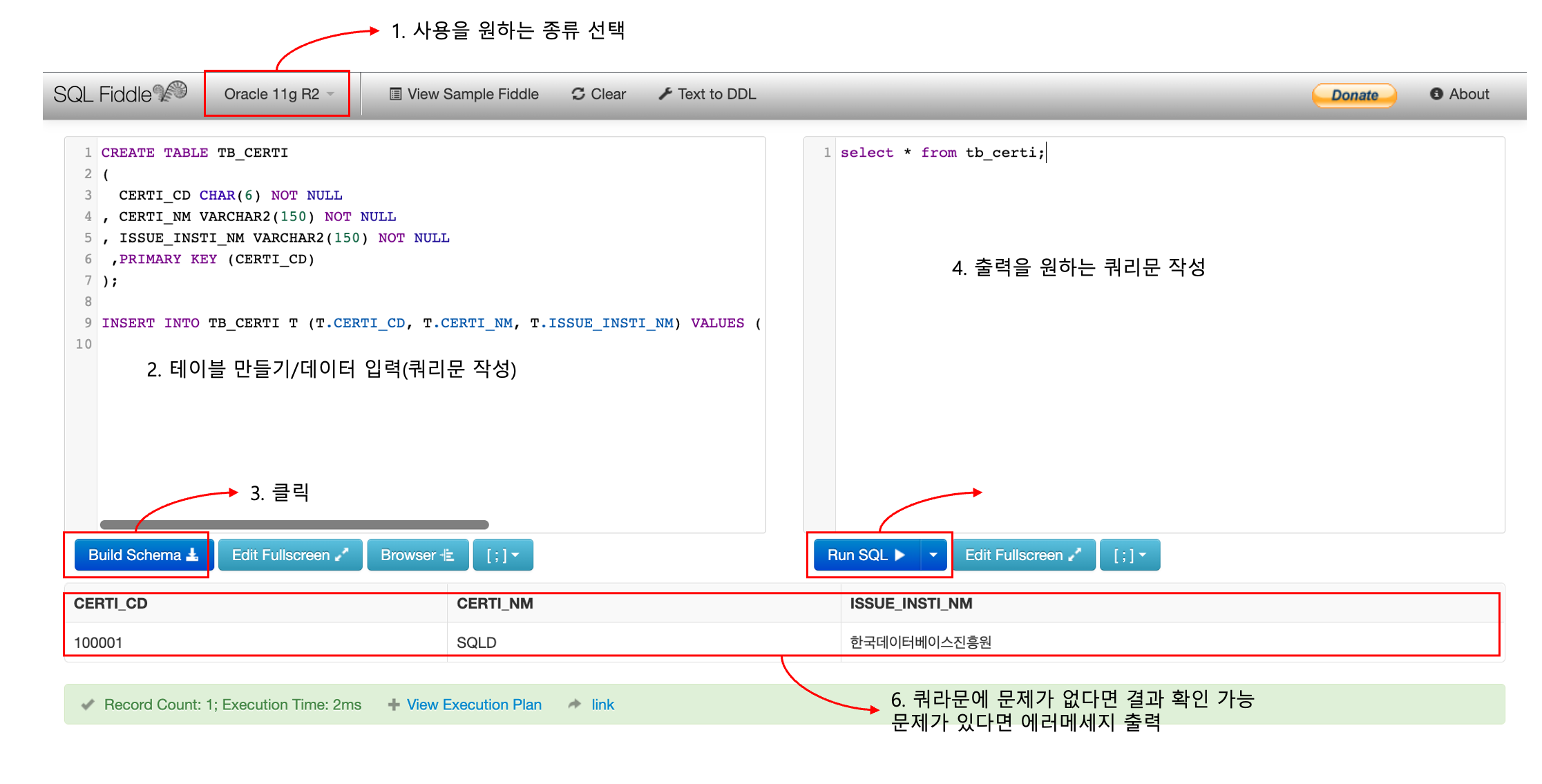1542x784 pixels.
Task: Open the Text to DDL tool
Action: (707, 94)
